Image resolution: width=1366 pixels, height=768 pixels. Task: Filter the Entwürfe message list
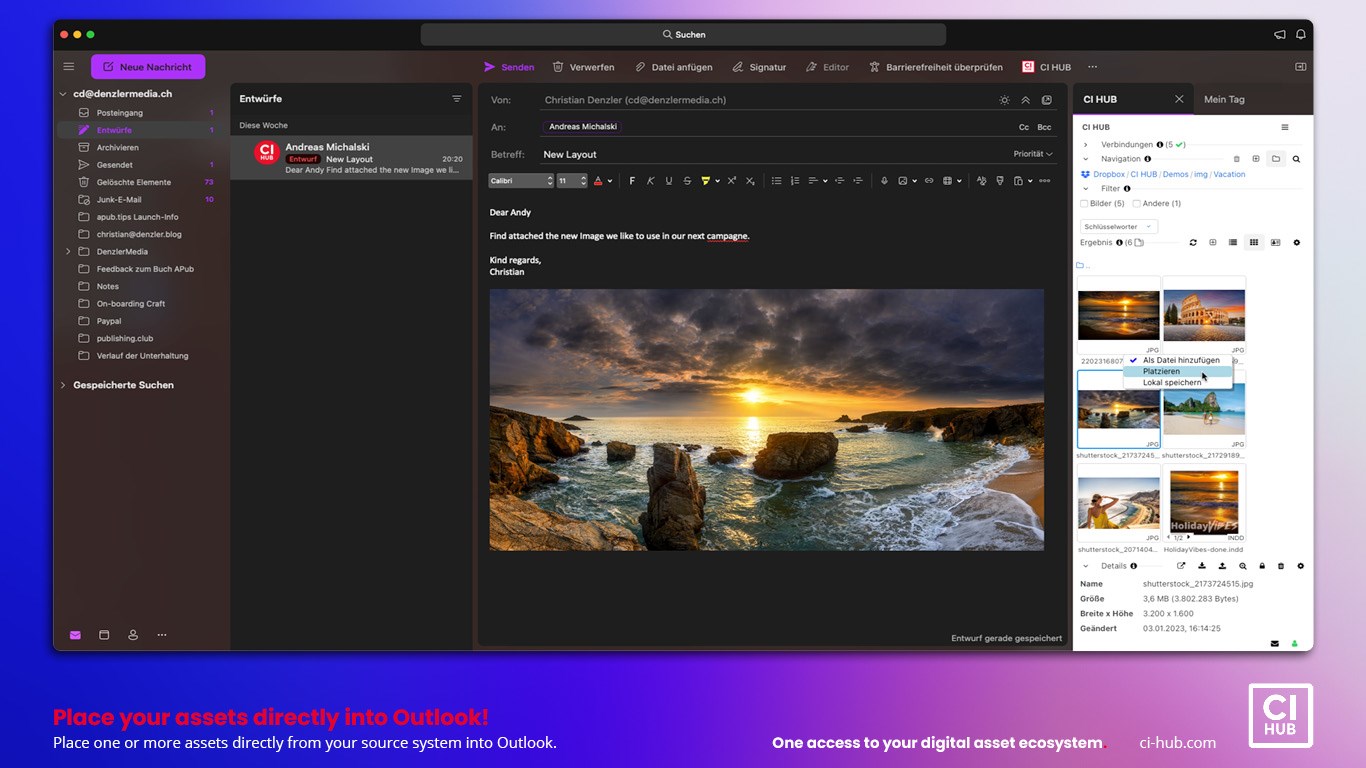[457, 99]
